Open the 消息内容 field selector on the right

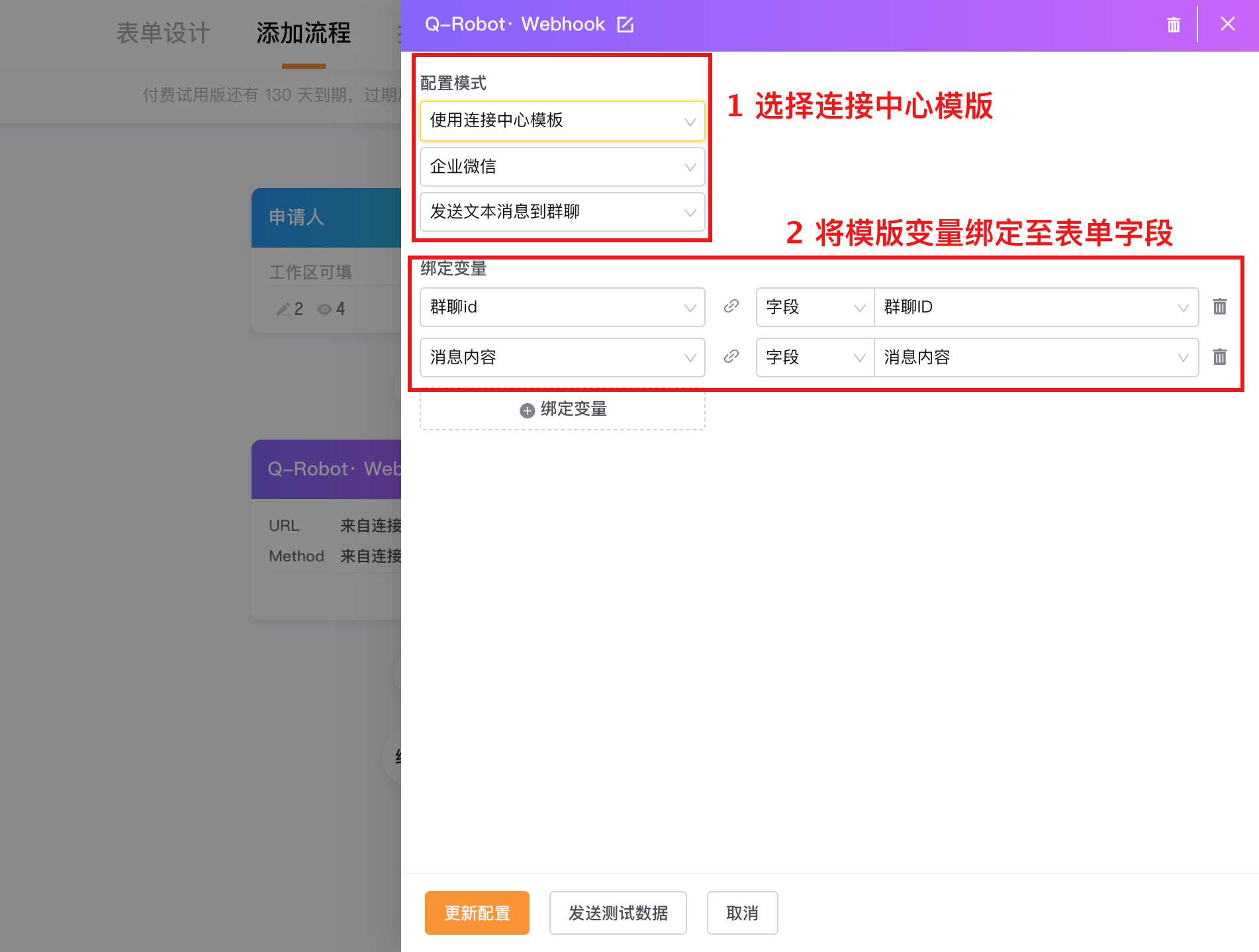pyautogui.click(x=1037, y=357)
